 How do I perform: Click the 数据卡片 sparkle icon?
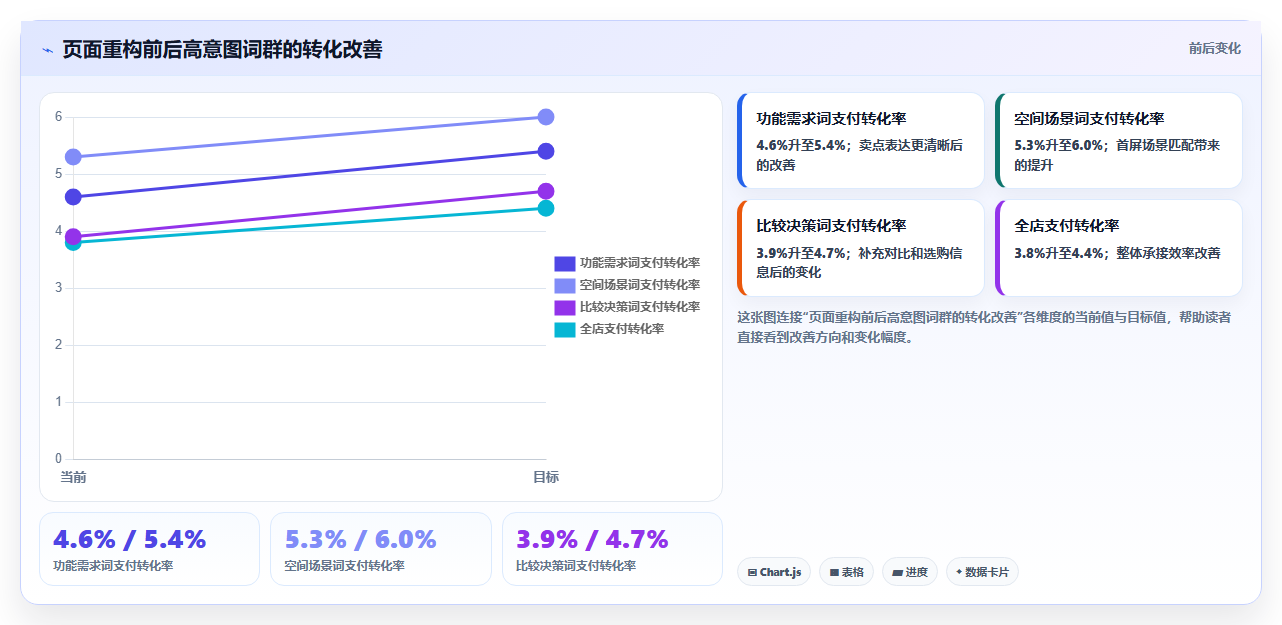pyautogui.click(x=959, y=572)
